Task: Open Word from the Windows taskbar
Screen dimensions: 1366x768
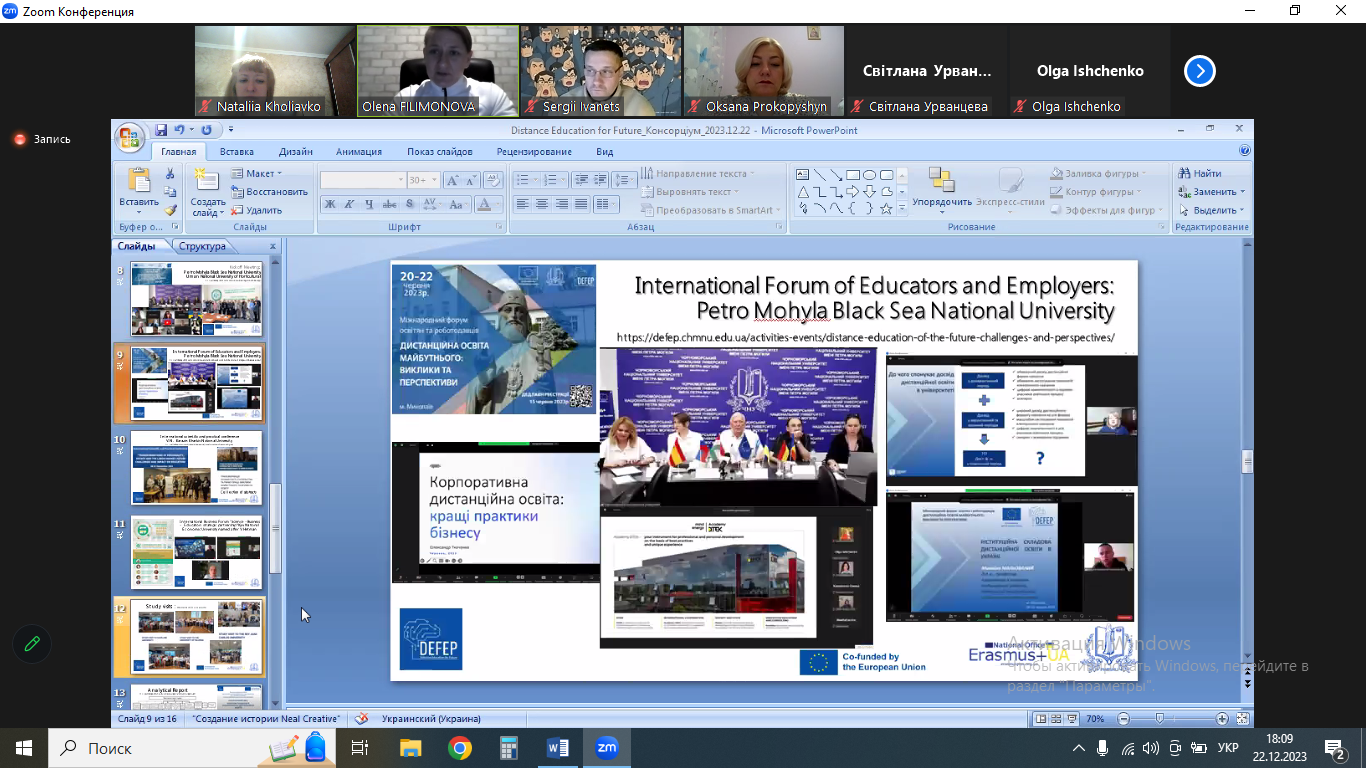Action: [x=557, y=747]
